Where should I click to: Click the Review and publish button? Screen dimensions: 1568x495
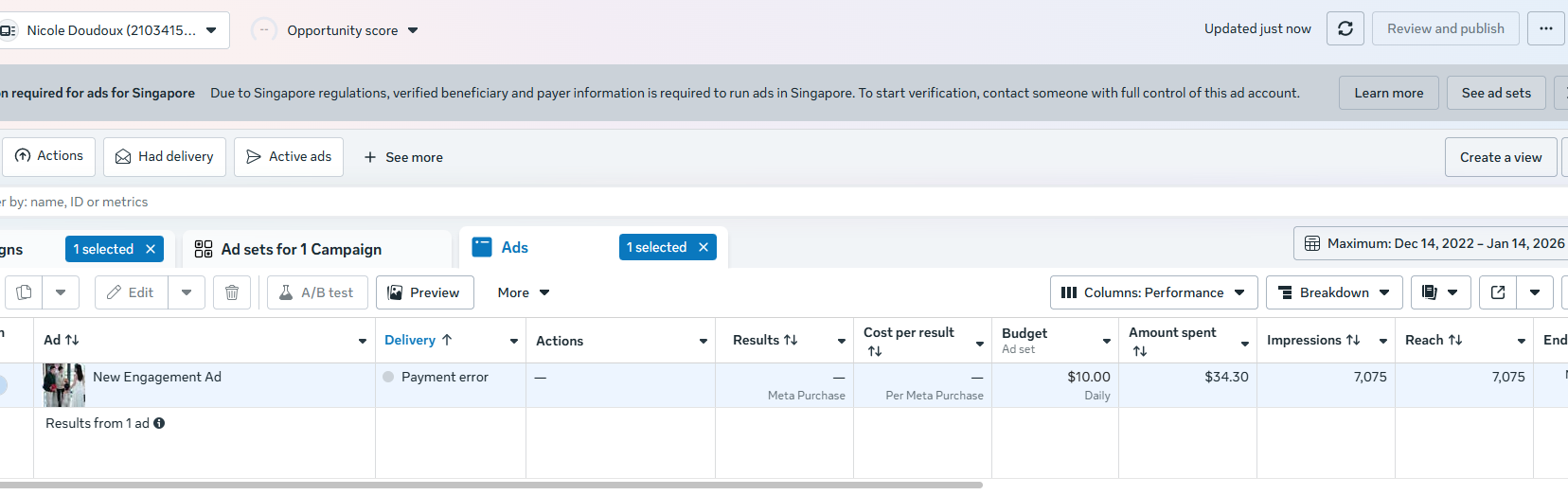click(x=1445, y=29)
